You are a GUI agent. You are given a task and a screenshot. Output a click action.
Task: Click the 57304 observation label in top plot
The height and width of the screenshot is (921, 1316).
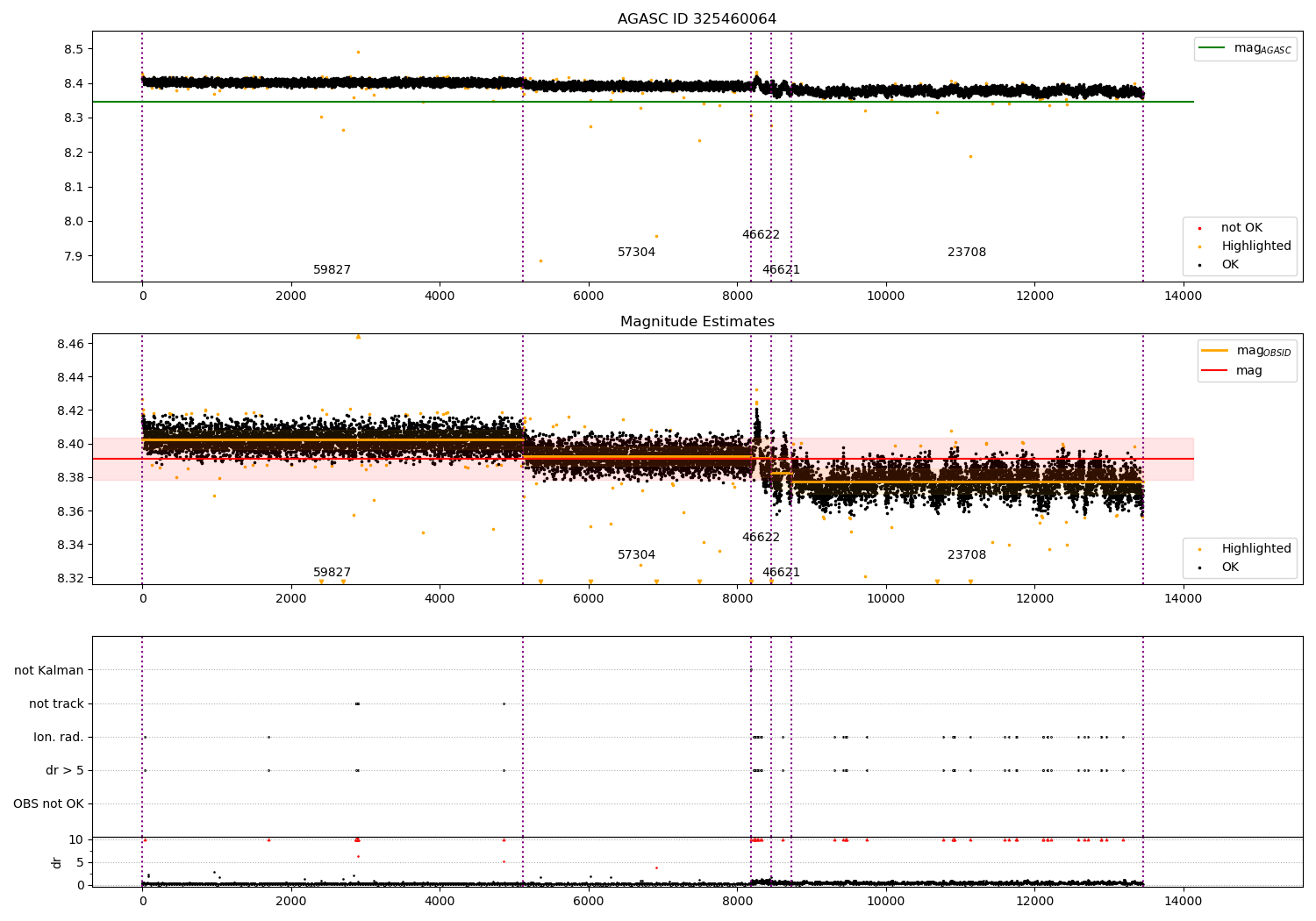pyautogui.click(x=636, y=253)
